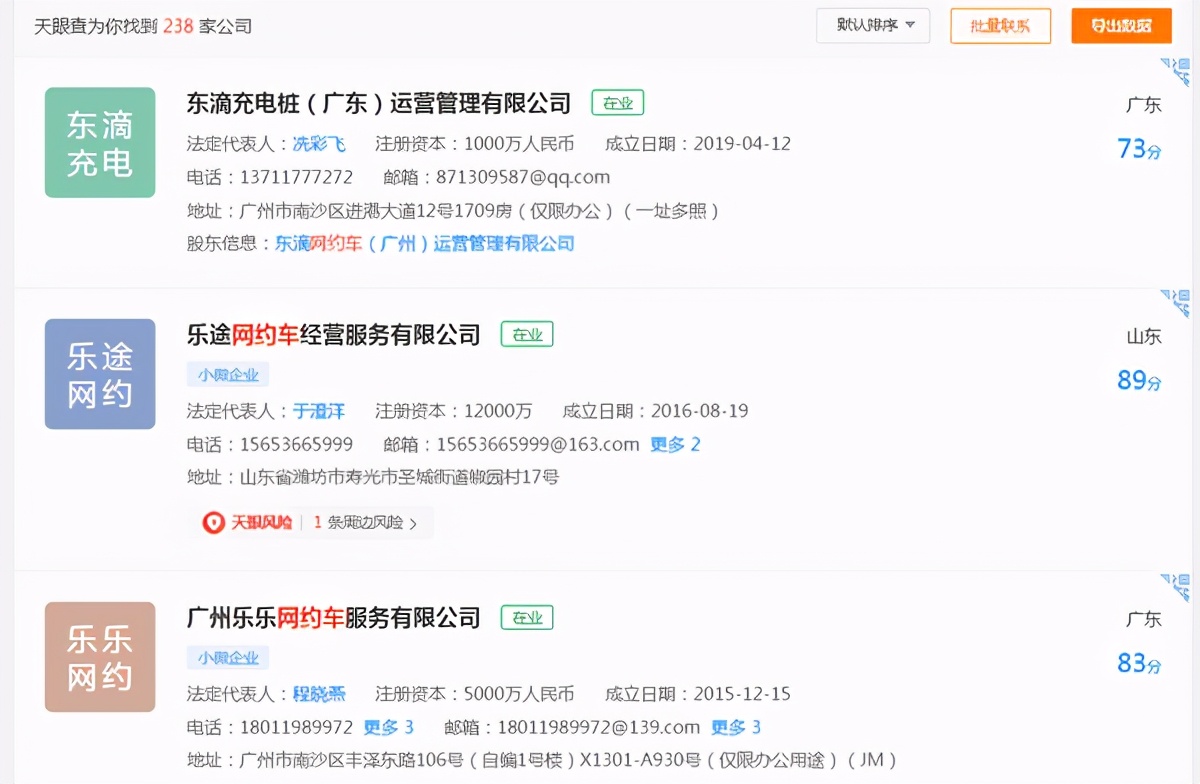This screenshot has width=1200, height=784.
Task: Open shareholder 东滴网约车（广州）运营管理有限公司 link
Action: click(425, 243)
